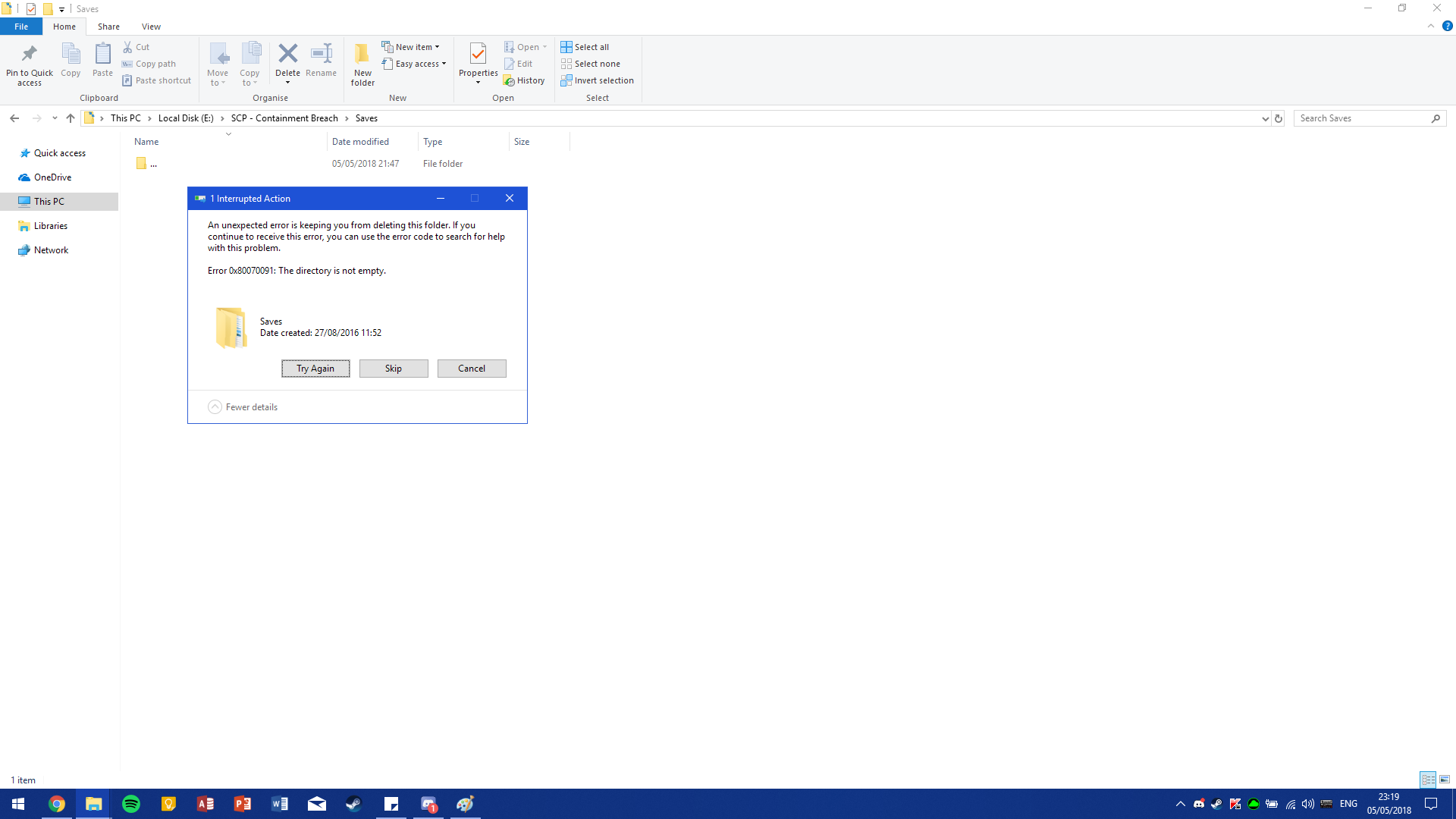The height and width of the screenshot is (819, 1456).
Task: Switch to the Share ribbon tab
Action: click(x=108, y=27)
